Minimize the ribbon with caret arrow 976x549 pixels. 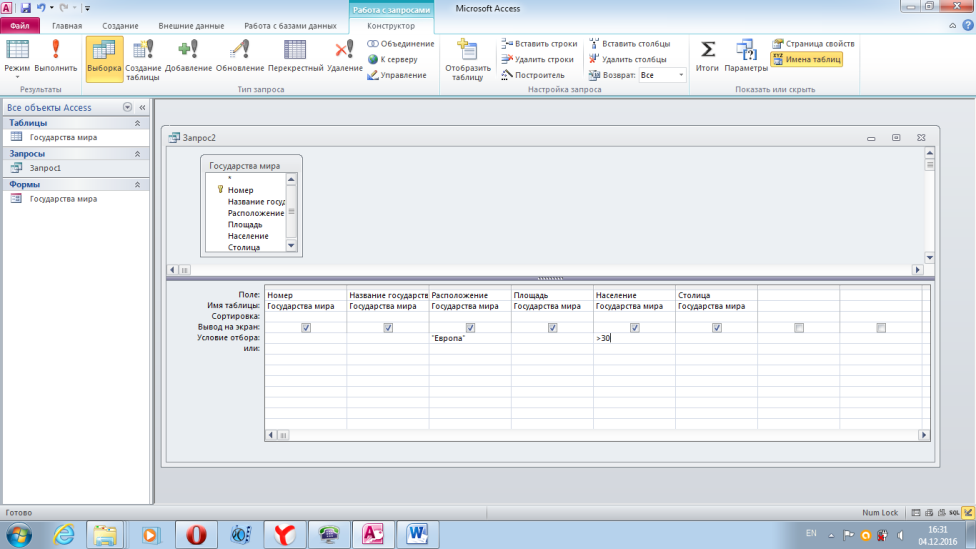[x=952, y=26]
